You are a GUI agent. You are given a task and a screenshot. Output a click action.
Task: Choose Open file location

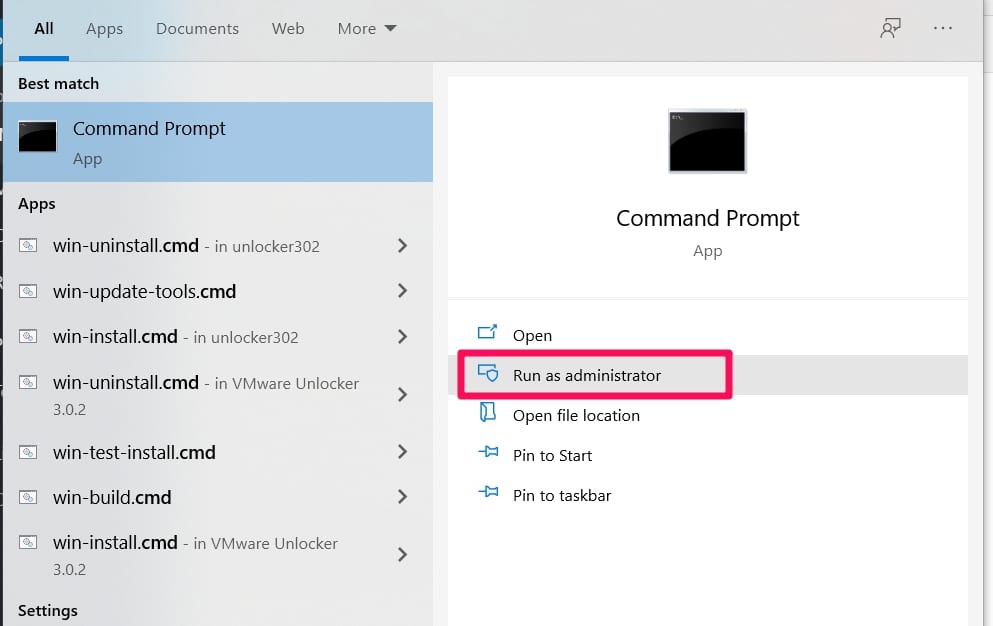pos(707,416)
